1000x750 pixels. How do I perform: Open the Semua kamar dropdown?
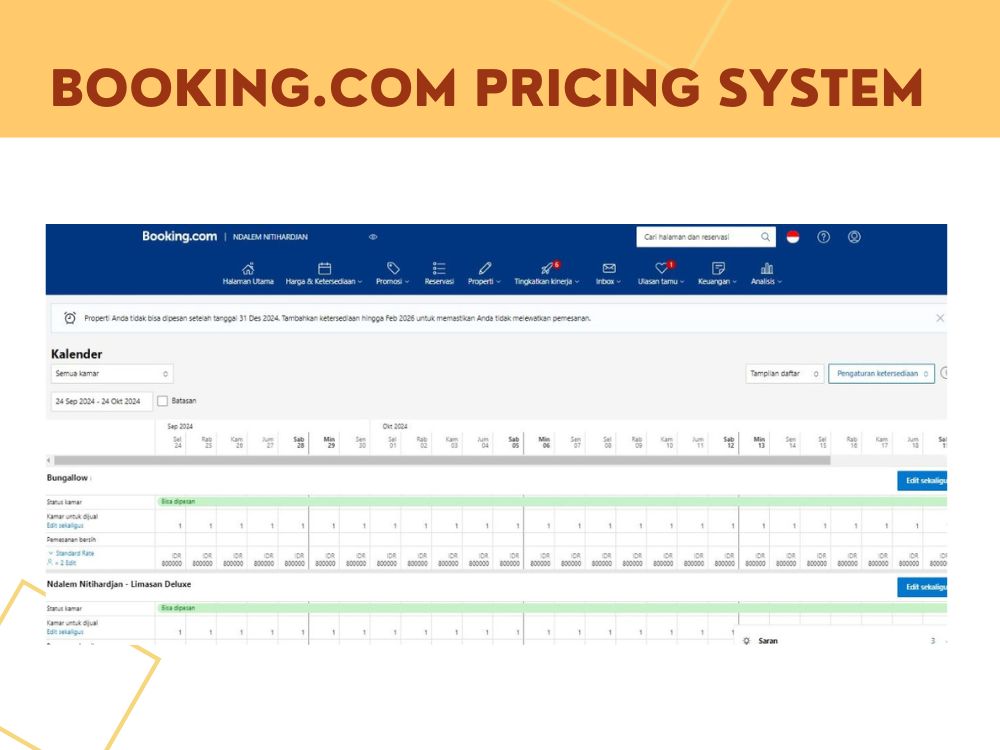tap(112, 373)
